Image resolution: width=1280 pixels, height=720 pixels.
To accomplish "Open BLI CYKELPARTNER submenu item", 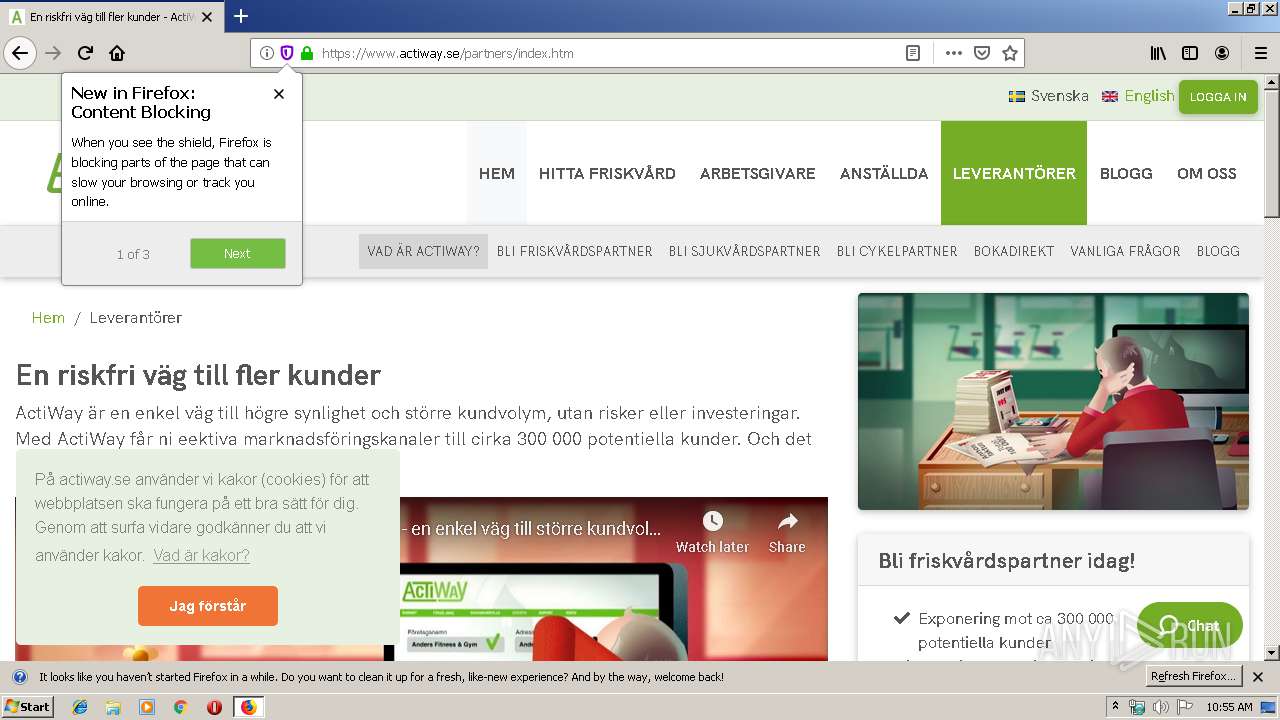I will coord(897,251).
